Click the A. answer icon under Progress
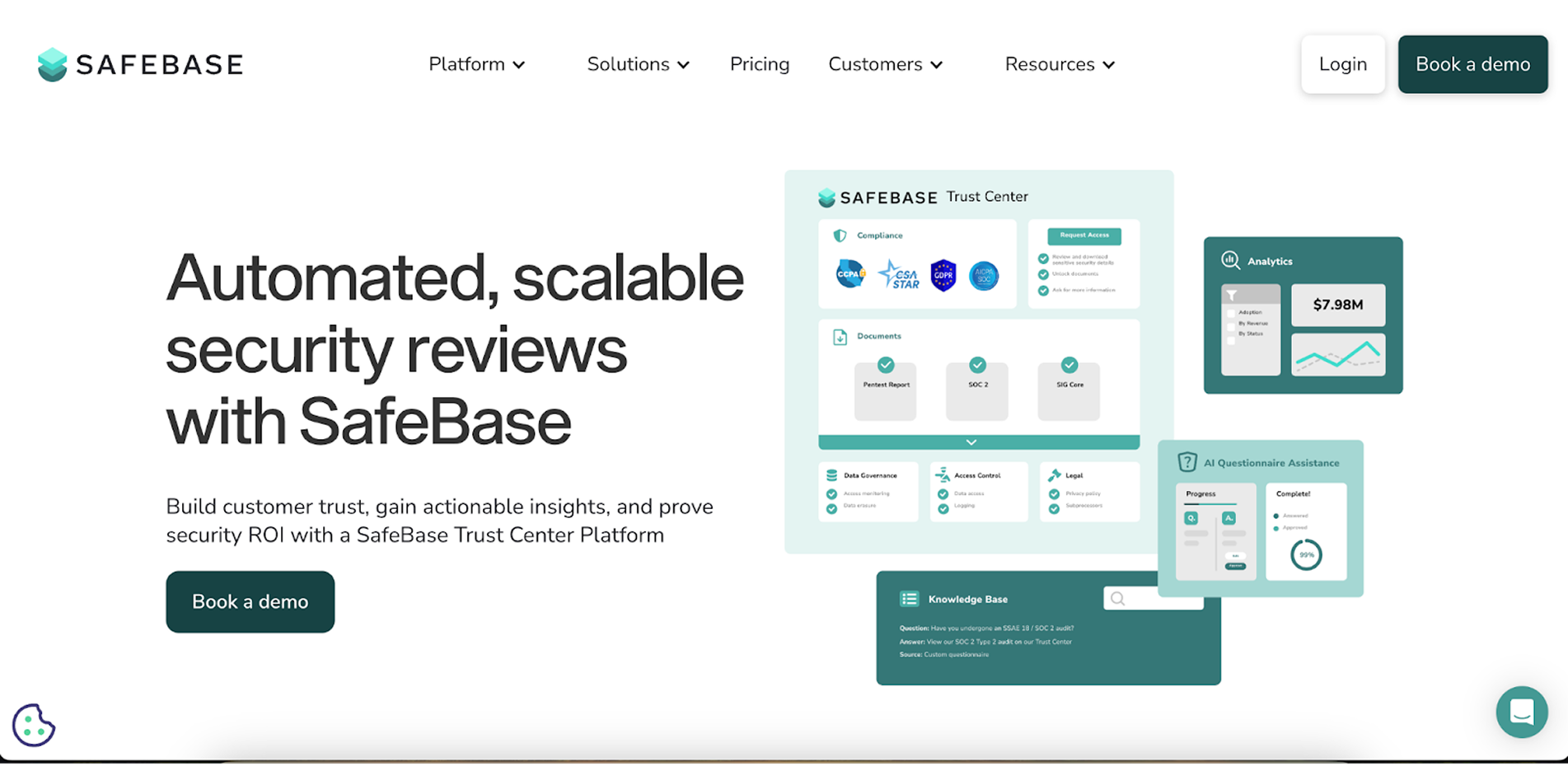Viewport: 1568px width, 766px height. (x=1229, y=518)
